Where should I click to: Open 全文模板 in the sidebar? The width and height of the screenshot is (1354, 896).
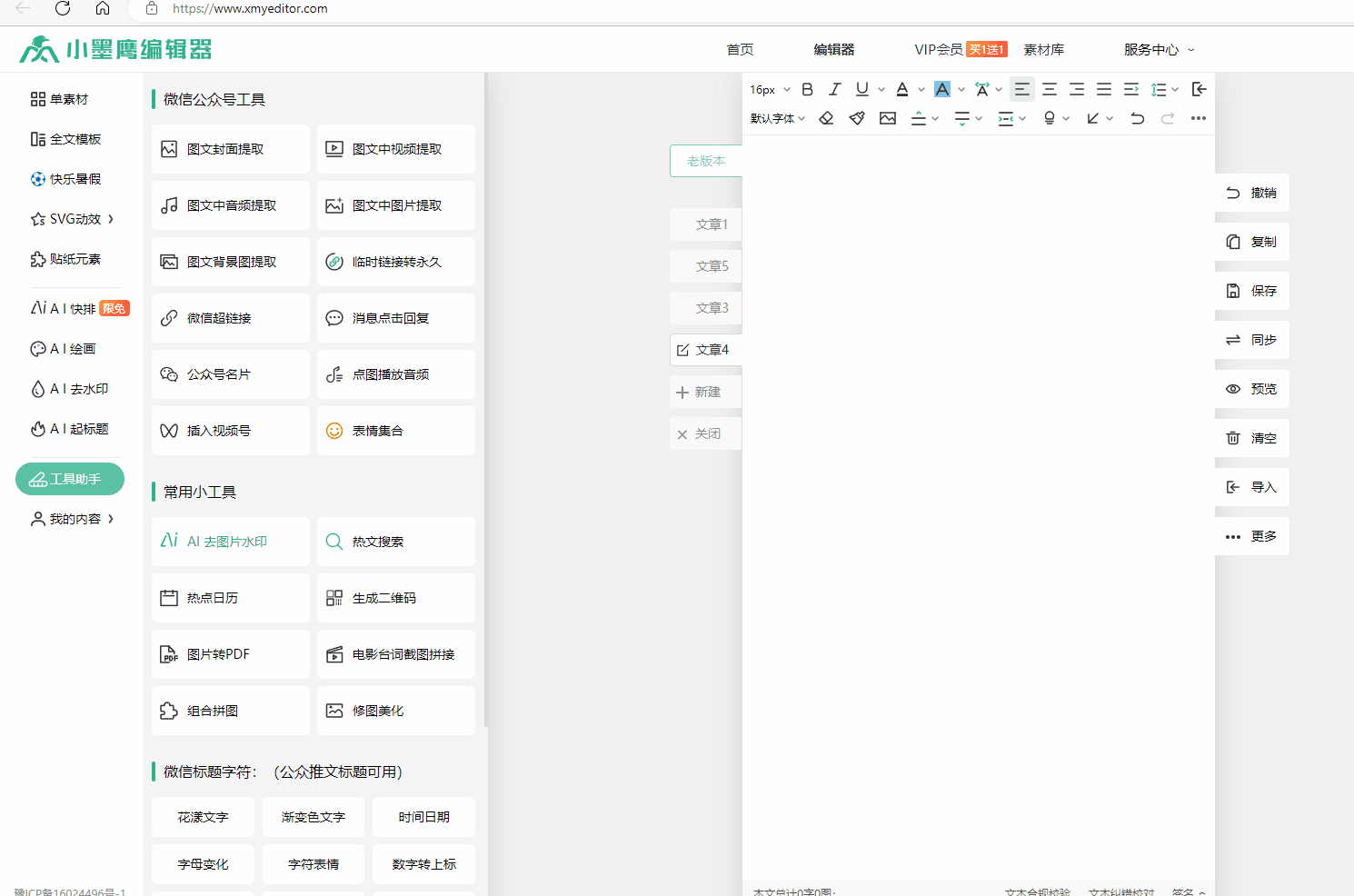[65, 139]
